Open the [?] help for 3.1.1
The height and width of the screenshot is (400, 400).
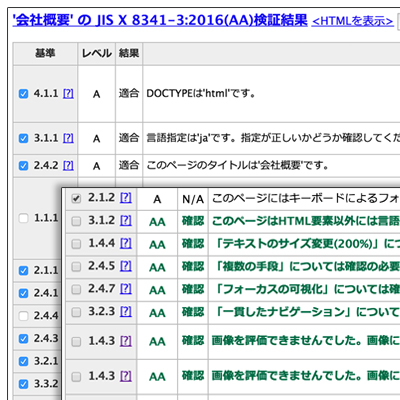pyautogui.click(x=68, y=138)
